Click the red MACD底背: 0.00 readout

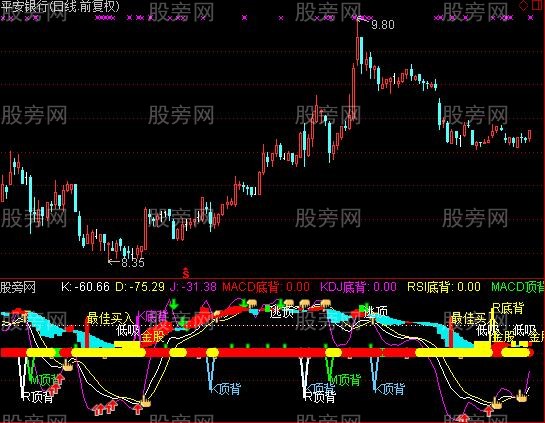[x=266, y=287]
